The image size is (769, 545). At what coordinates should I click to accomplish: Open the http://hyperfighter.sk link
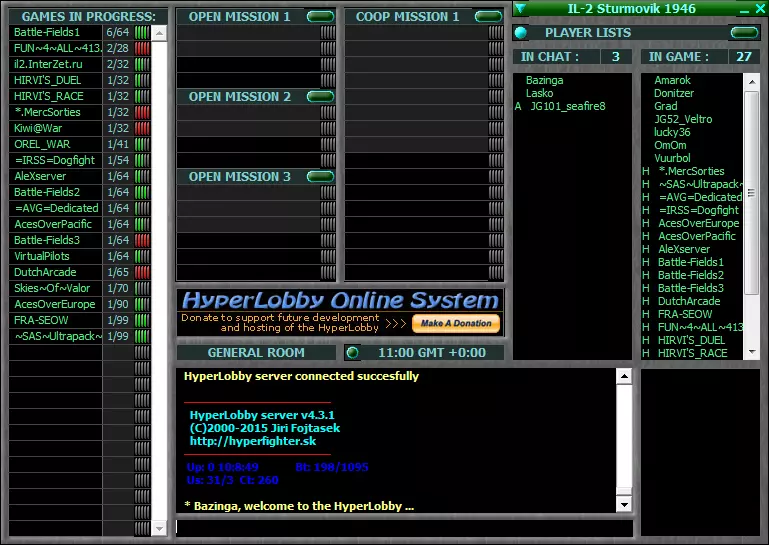click(x=253, y=441)
